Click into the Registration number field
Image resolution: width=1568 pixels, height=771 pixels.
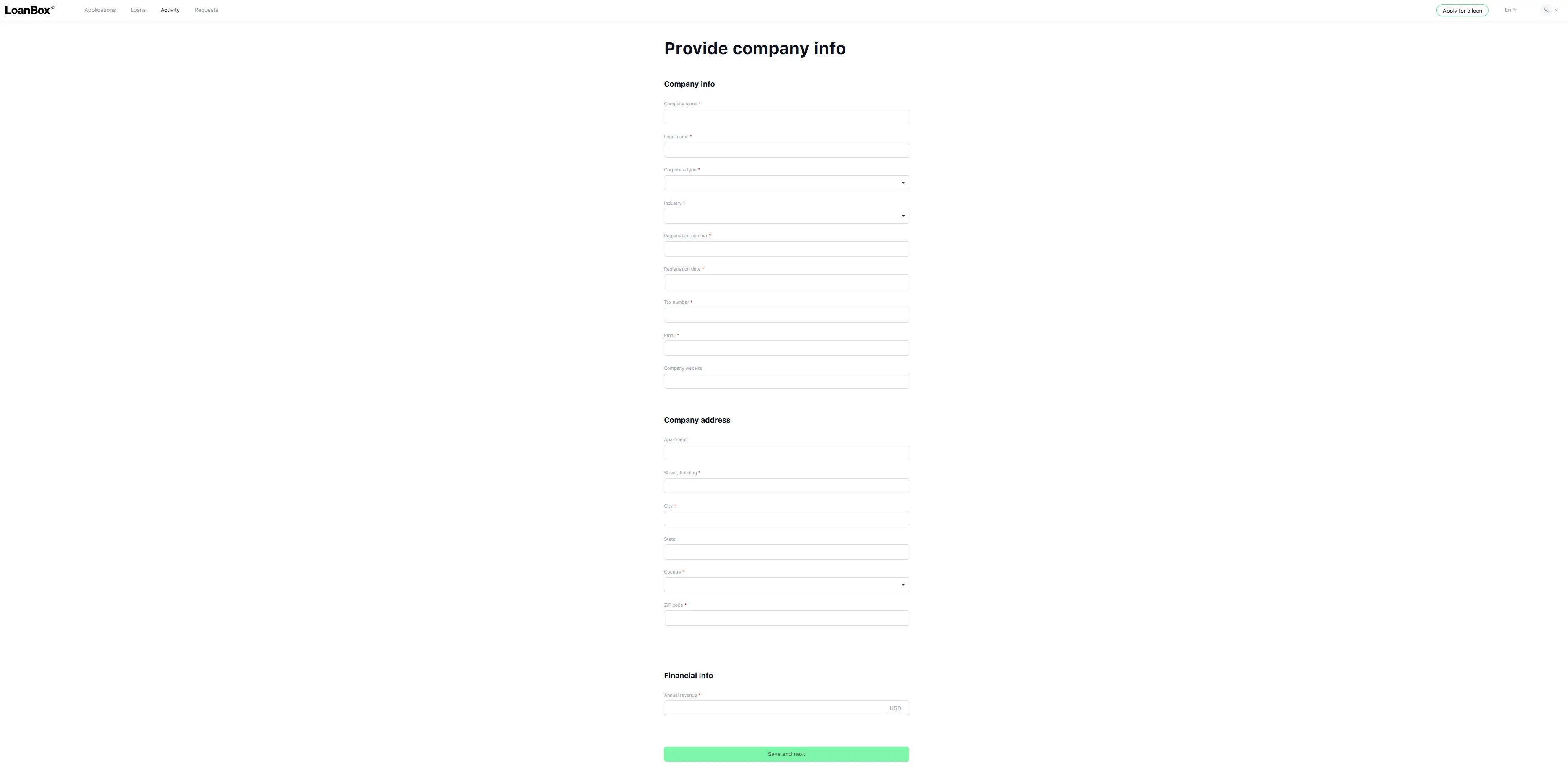786,249
